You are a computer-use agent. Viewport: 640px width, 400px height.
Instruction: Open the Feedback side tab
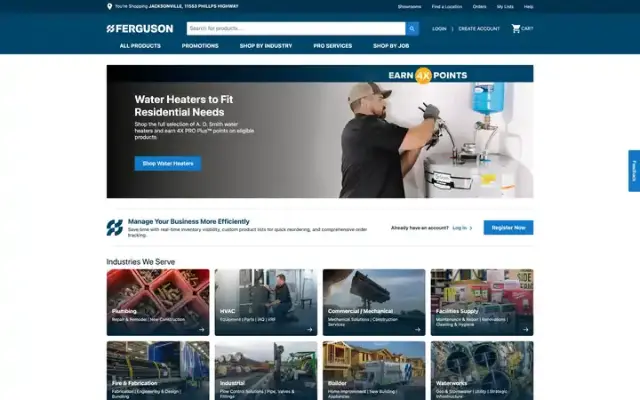(634, 171)
